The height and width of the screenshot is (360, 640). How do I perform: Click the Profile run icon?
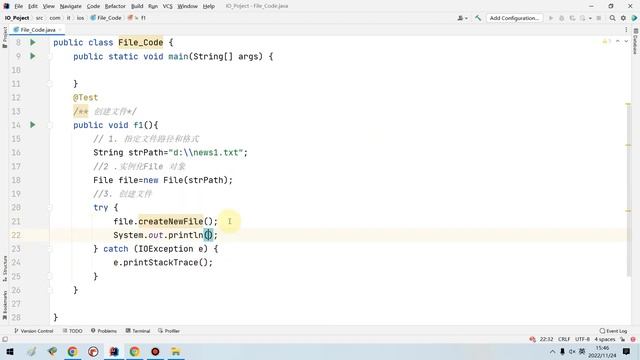[x=582, y=18]
